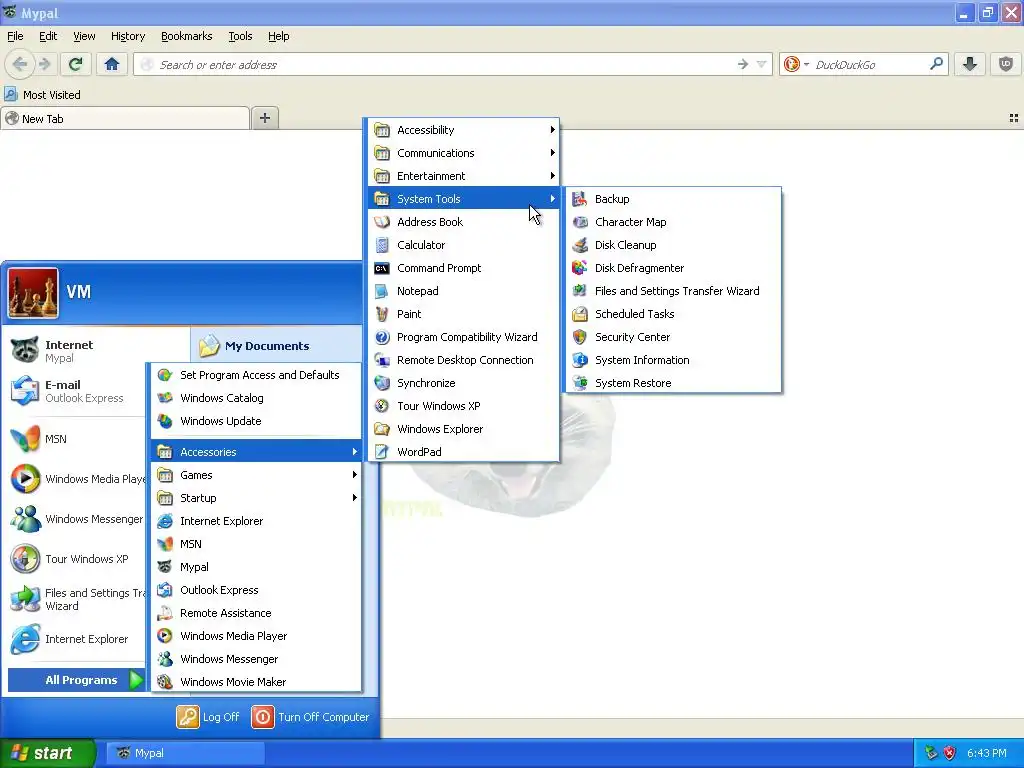Image resolution: width=1024 pixels, height=768 pixels.
Task: Open Windows Explorer from Accessories
Action: [464, 429]
